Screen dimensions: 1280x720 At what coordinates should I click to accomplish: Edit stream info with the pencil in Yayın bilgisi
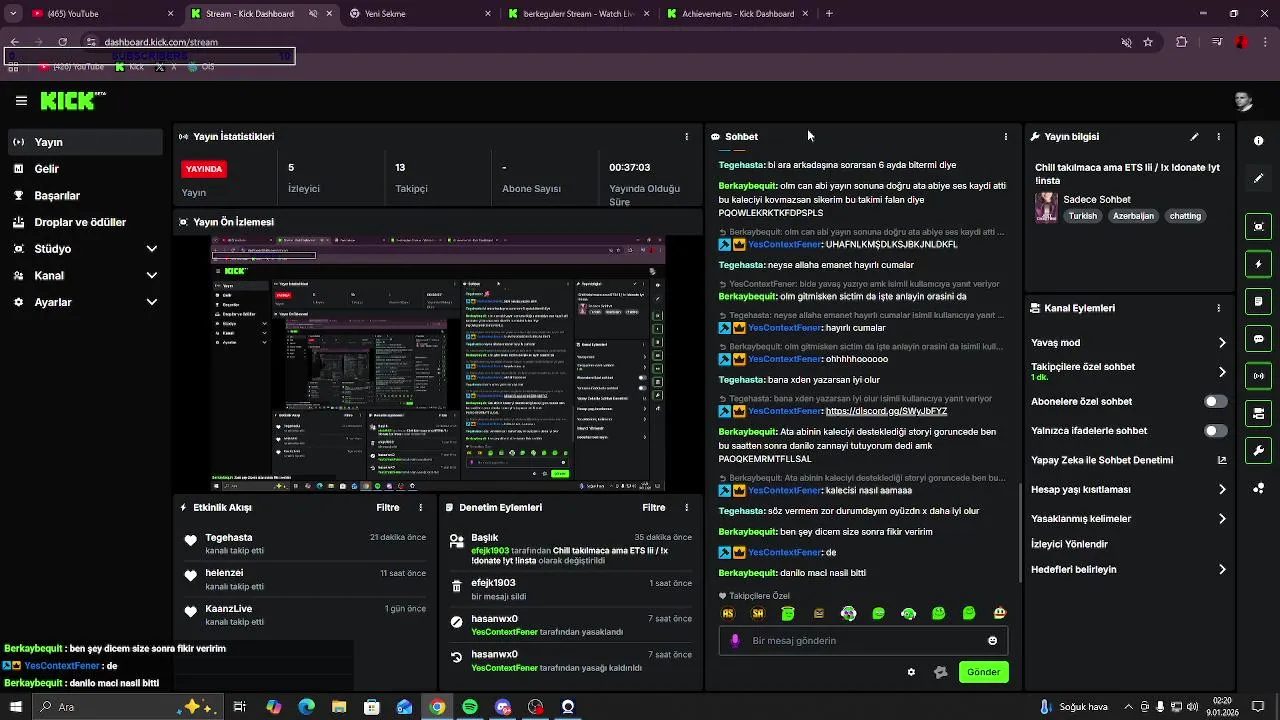tap(1194, 137)
